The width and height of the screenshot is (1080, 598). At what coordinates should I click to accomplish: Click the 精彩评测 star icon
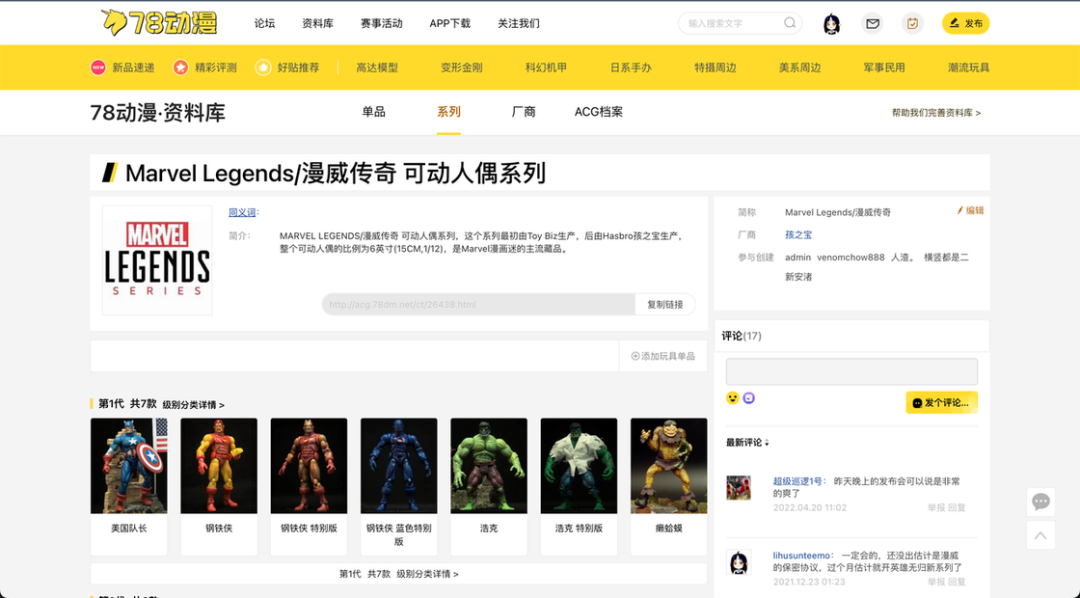click(x=180, y=68)
